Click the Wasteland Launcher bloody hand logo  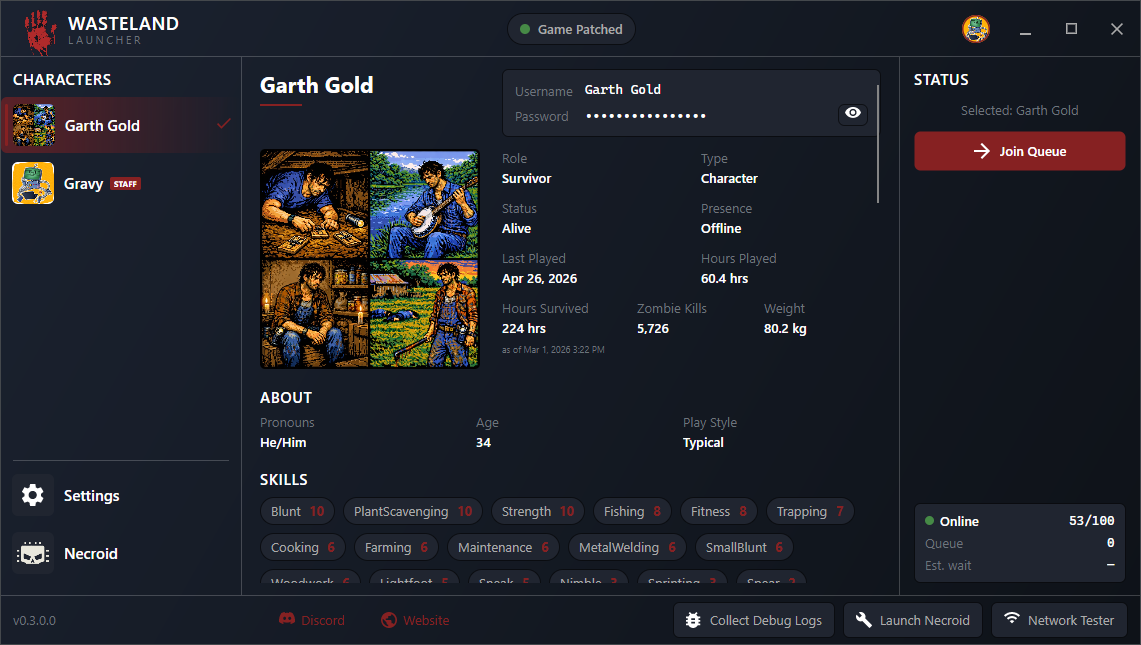(x=40, y=31)
